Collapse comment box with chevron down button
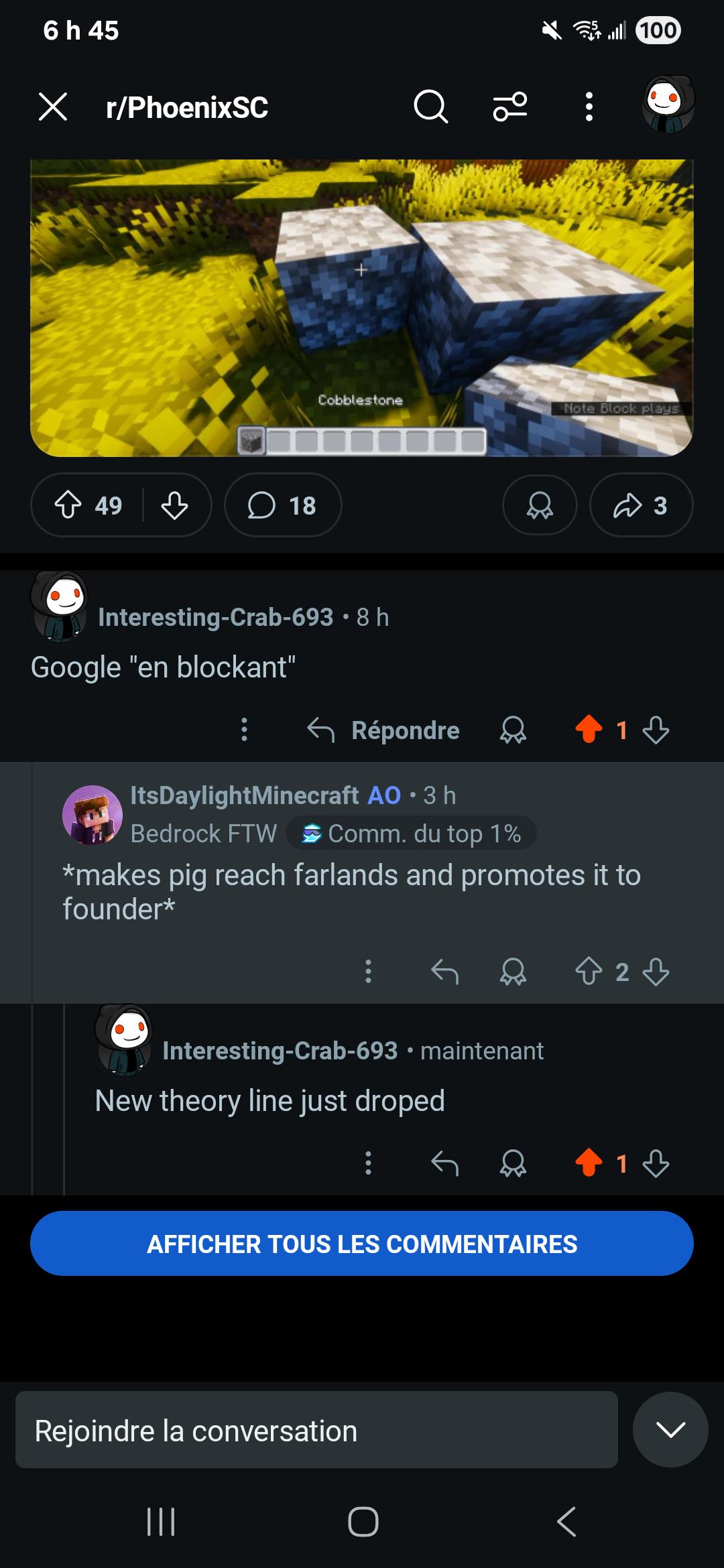The width and height of the screenshot is (724, 1568). point(670,1429)
